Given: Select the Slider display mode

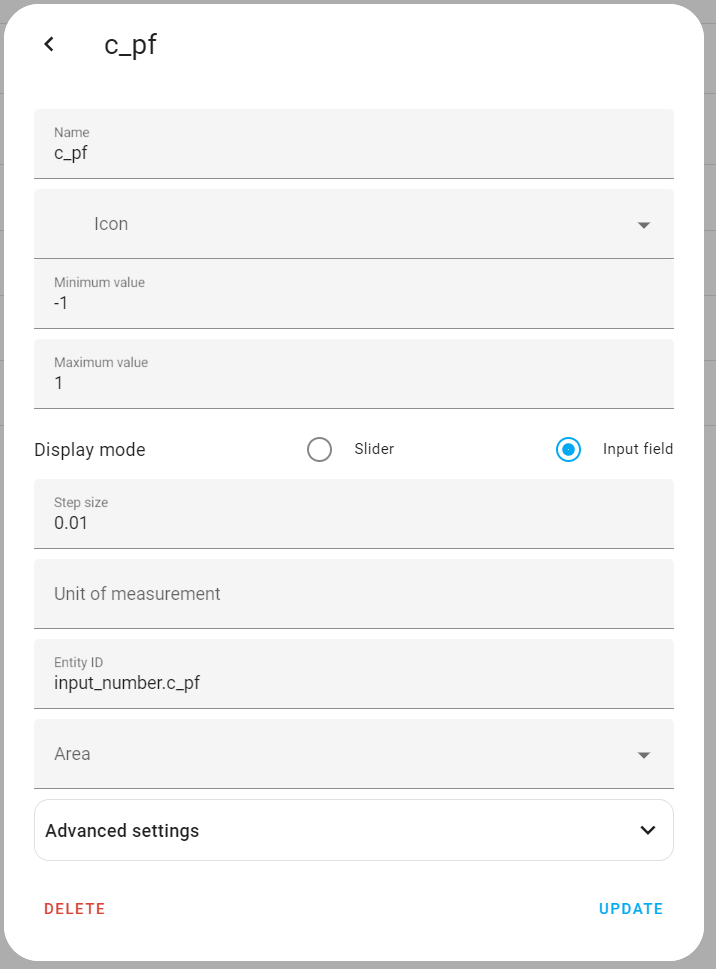Looking at the screenshot, I should [320, 450].
